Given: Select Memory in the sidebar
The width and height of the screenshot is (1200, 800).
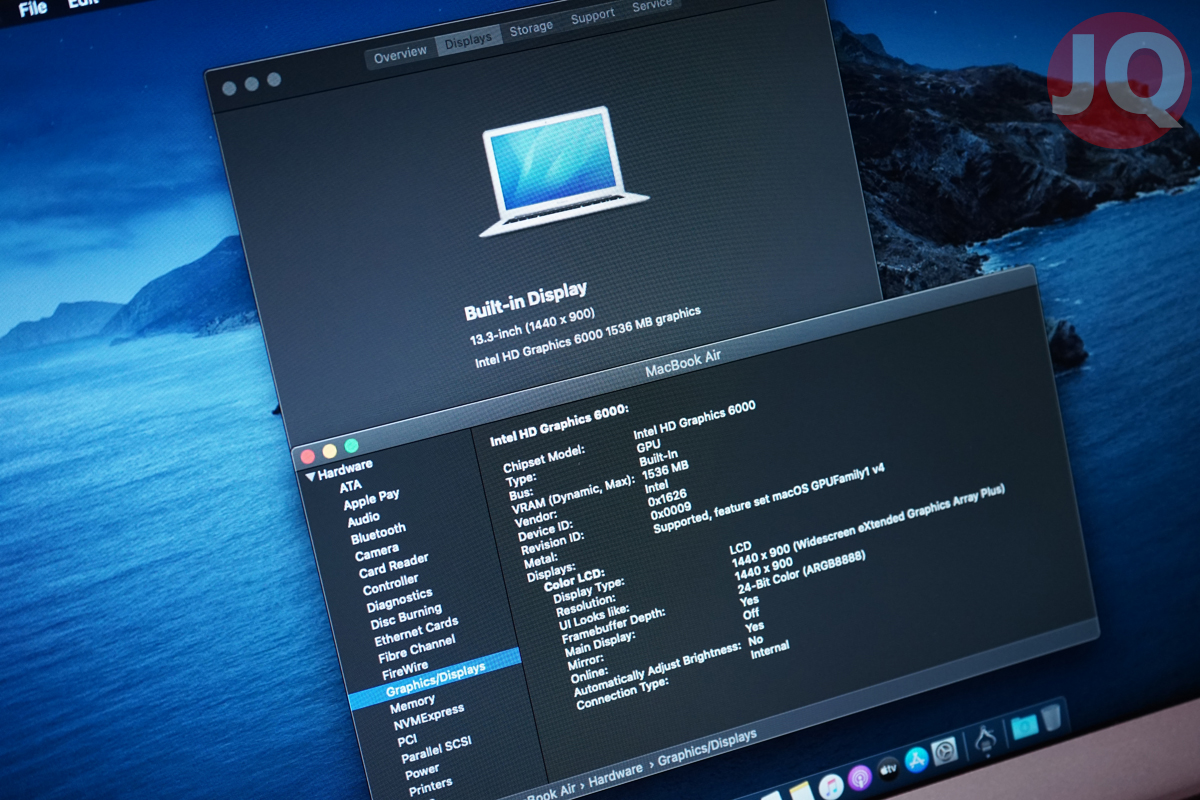Looking at the screenshot, I should pos(412,702).
